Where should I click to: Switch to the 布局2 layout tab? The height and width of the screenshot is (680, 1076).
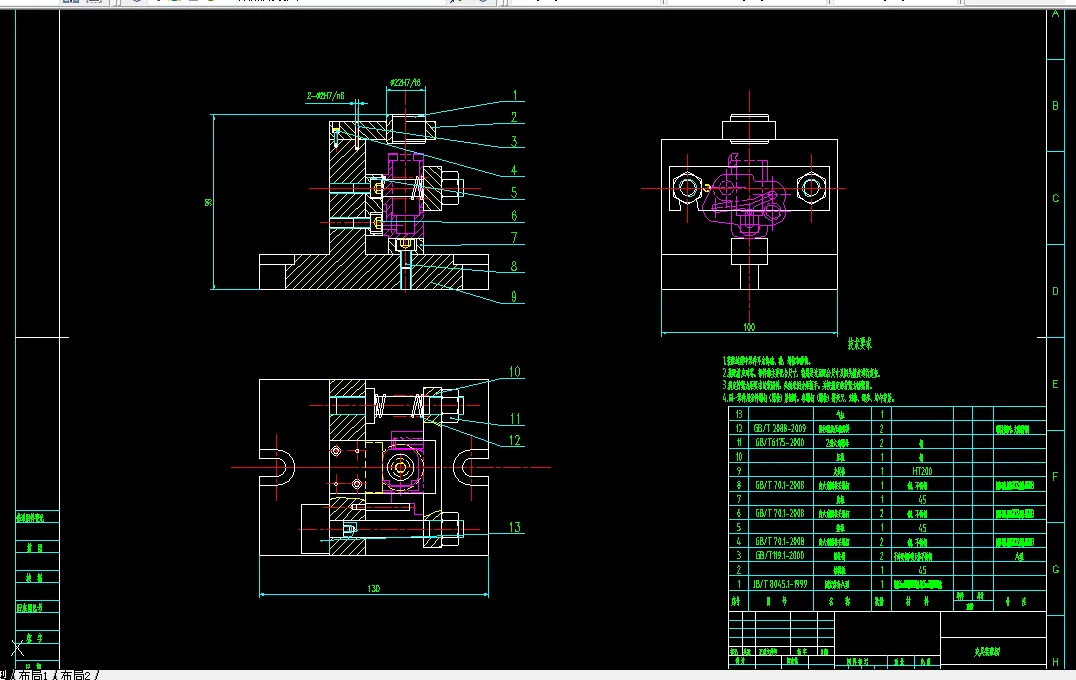[x=75, y=675]
